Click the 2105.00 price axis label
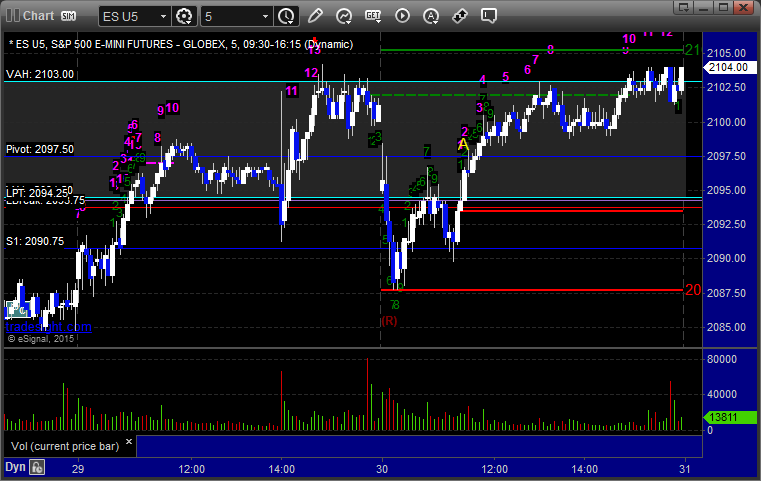761x481 pixels. point(726,53)
